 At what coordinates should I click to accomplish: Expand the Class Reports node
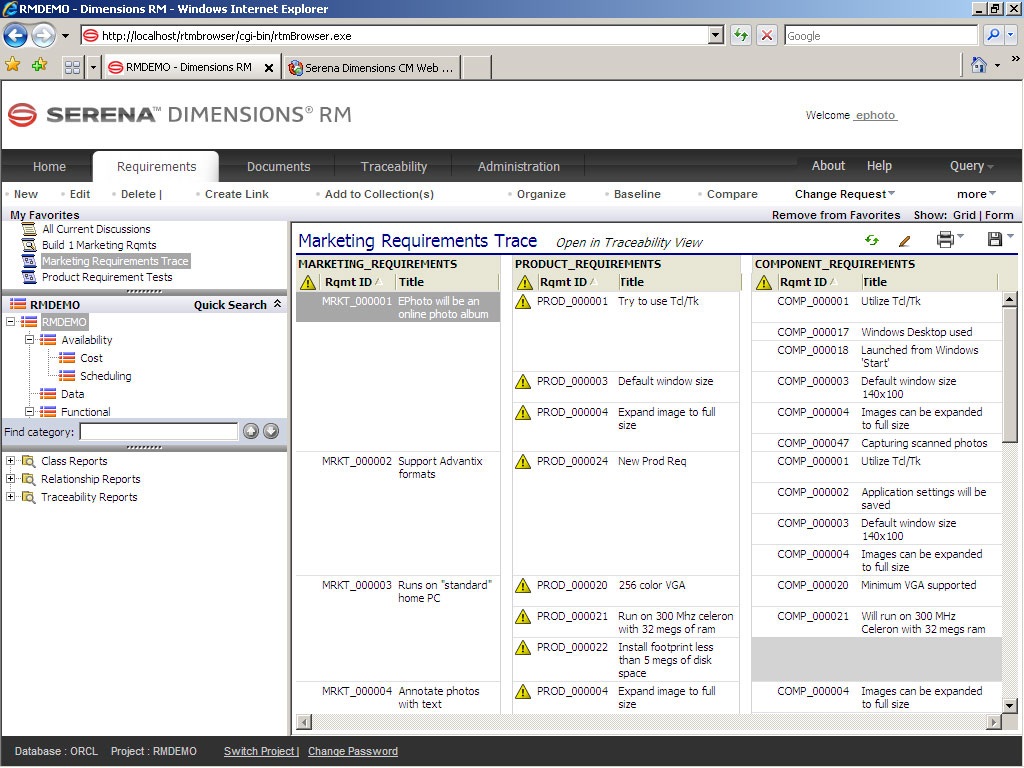10,460
